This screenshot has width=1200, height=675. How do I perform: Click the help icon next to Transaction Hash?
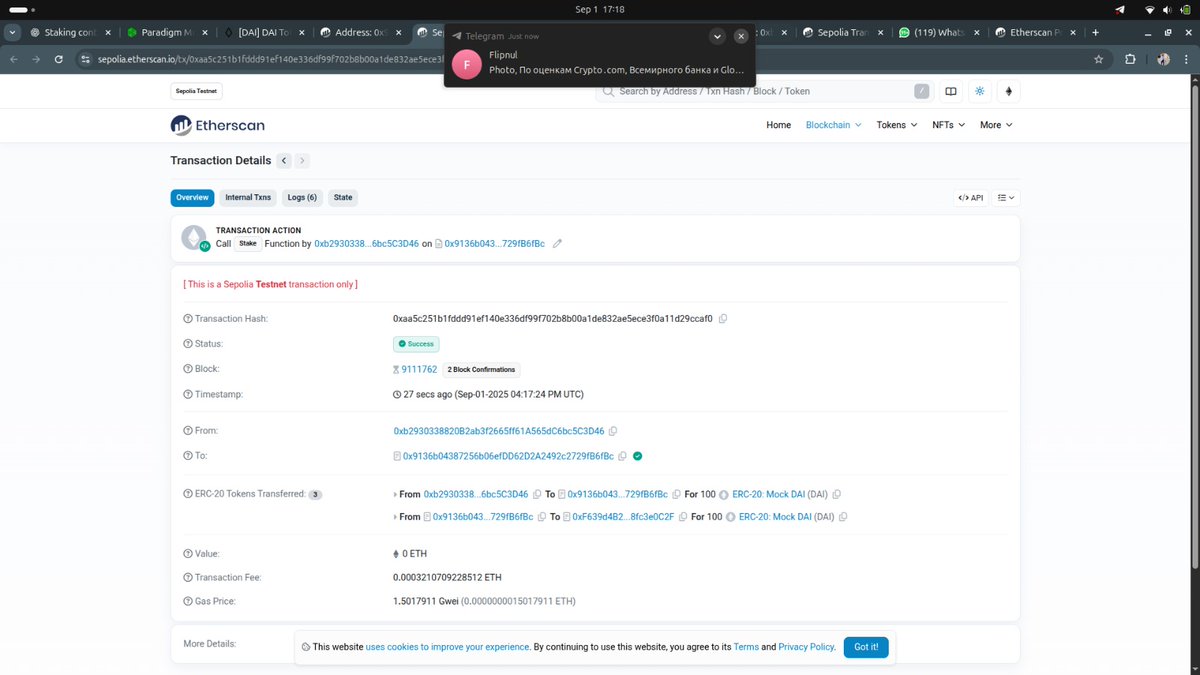[x=187, y=319]
